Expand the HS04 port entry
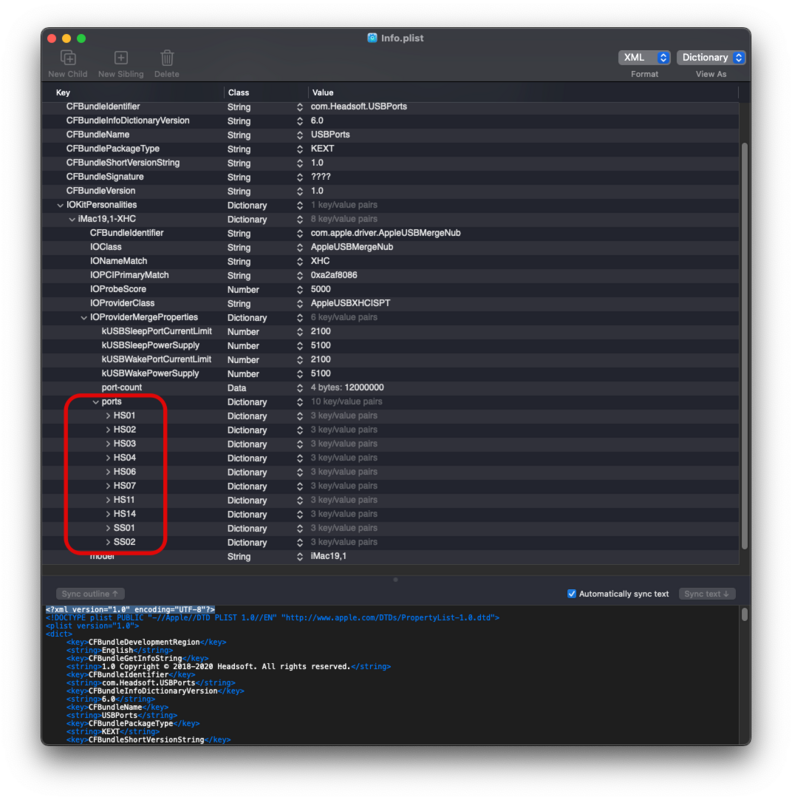The width and height of the screenshot is (792, 800). pos(108,458)
